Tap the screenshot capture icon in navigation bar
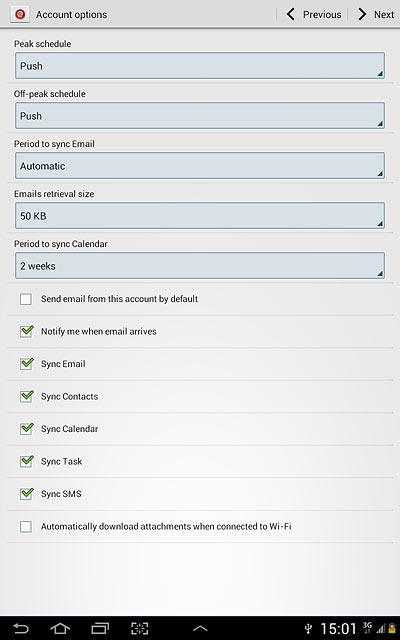The height and width of the screenshot is (640, 400). (139, 628)
